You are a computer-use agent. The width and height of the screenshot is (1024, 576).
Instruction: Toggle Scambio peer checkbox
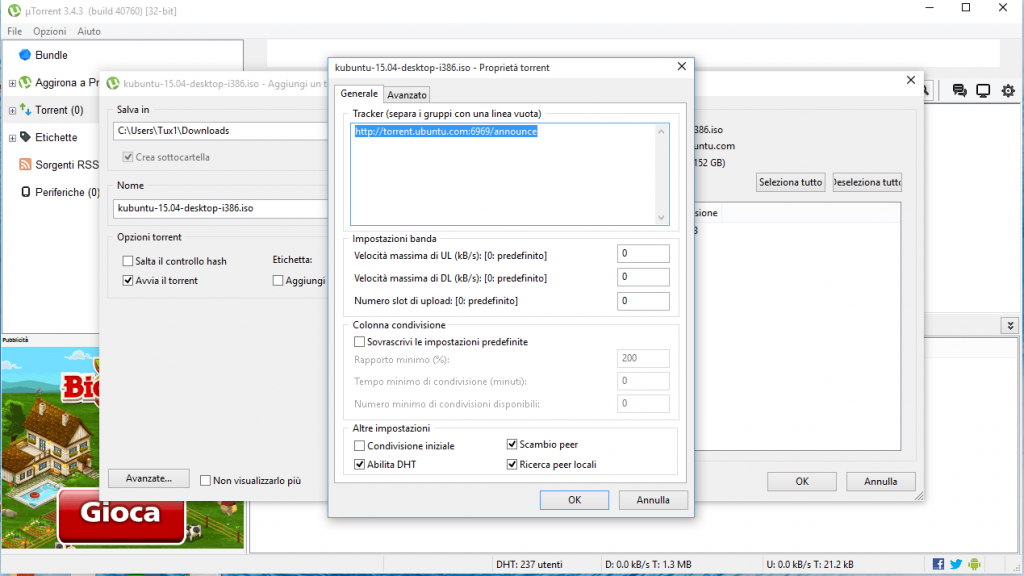click(512, 445)
